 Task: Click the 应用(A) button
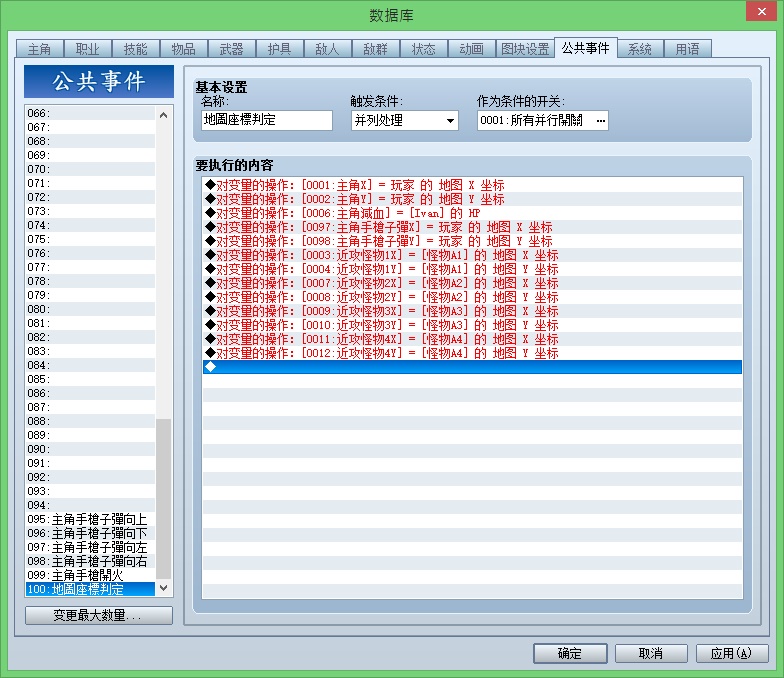(732, 654)
